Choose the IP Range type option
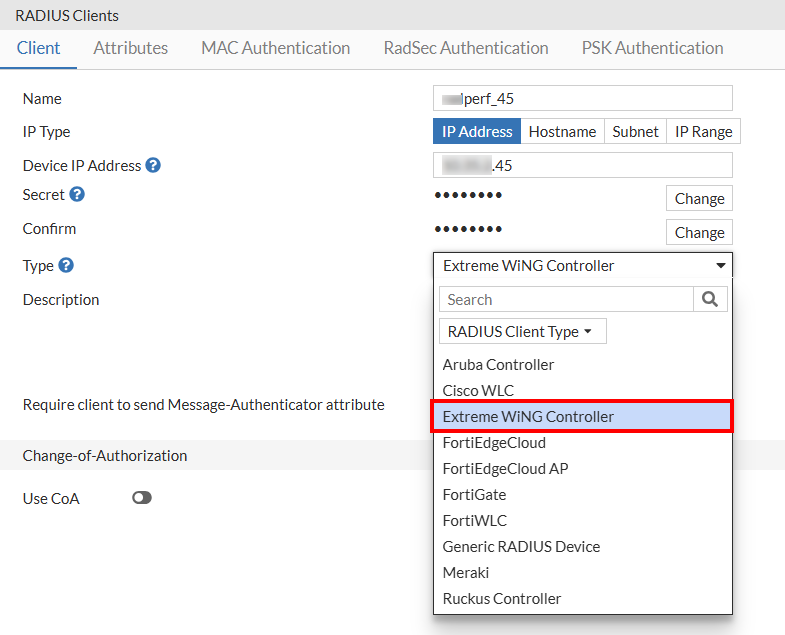This screenshot has height=635, width=785. click(x=704, y=132)
